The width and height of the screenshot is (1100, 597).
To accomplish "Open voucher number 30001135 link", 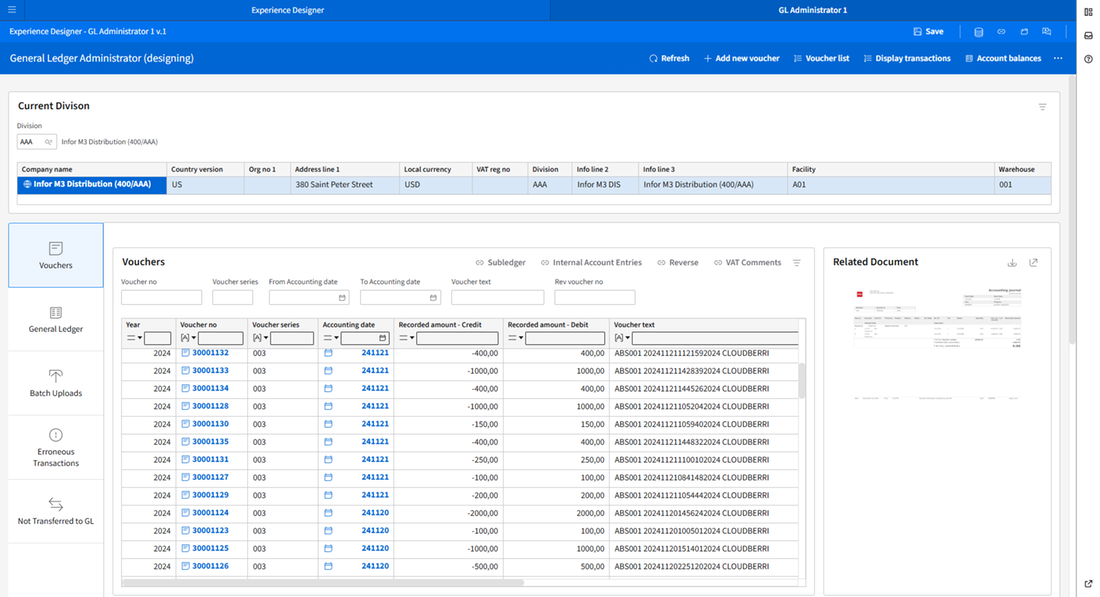I will tap(210, 442).
